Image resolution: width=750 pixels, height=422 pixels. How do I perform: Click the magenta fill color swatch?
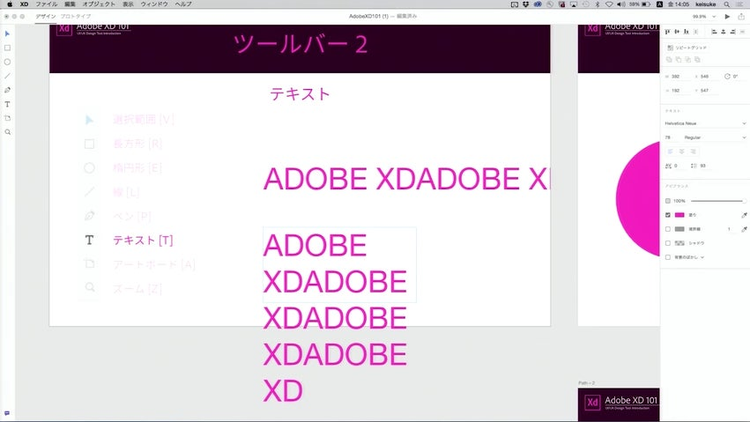[x=680, y=215]
